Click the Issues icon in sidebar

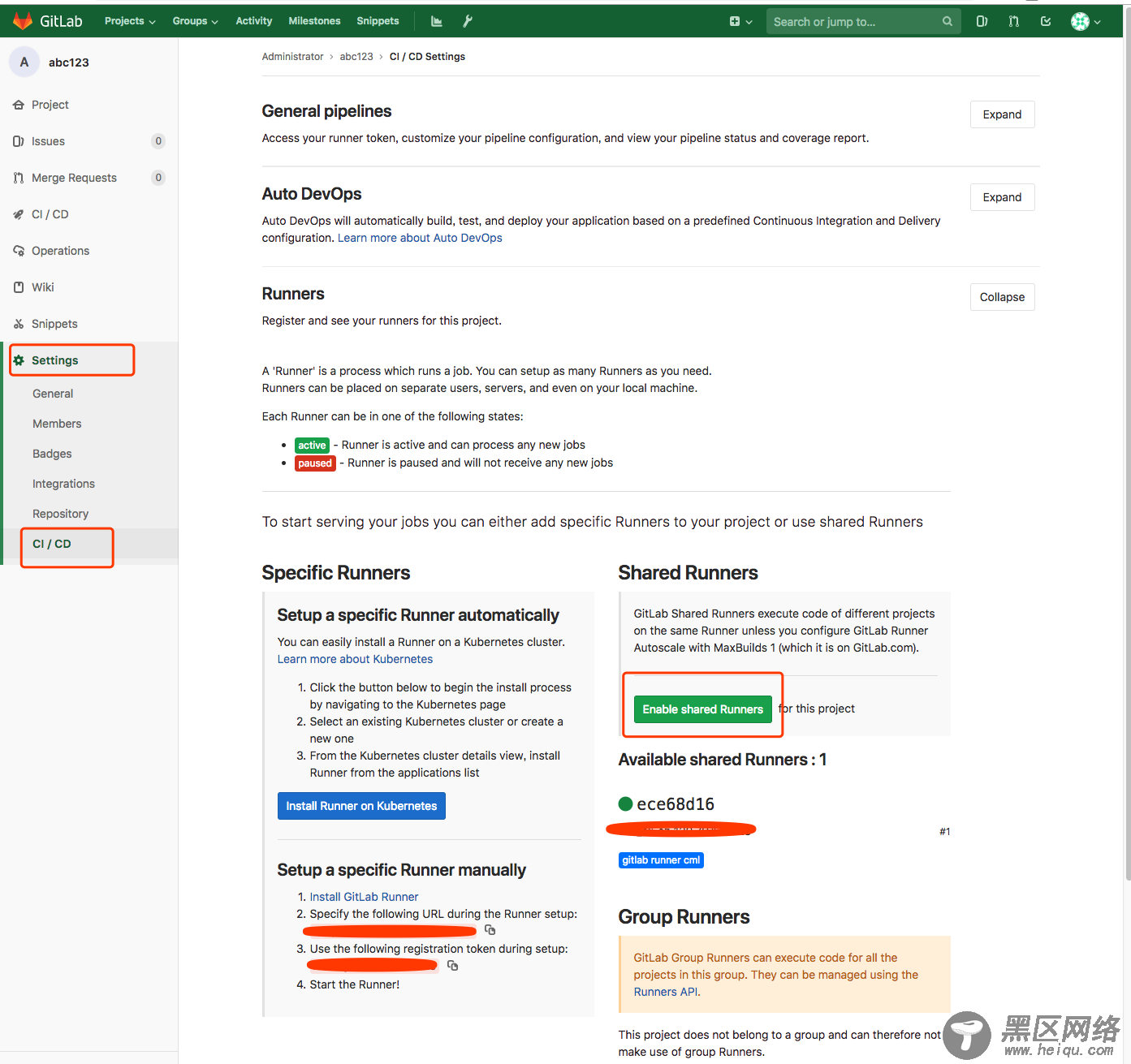[x=19, y=141]
